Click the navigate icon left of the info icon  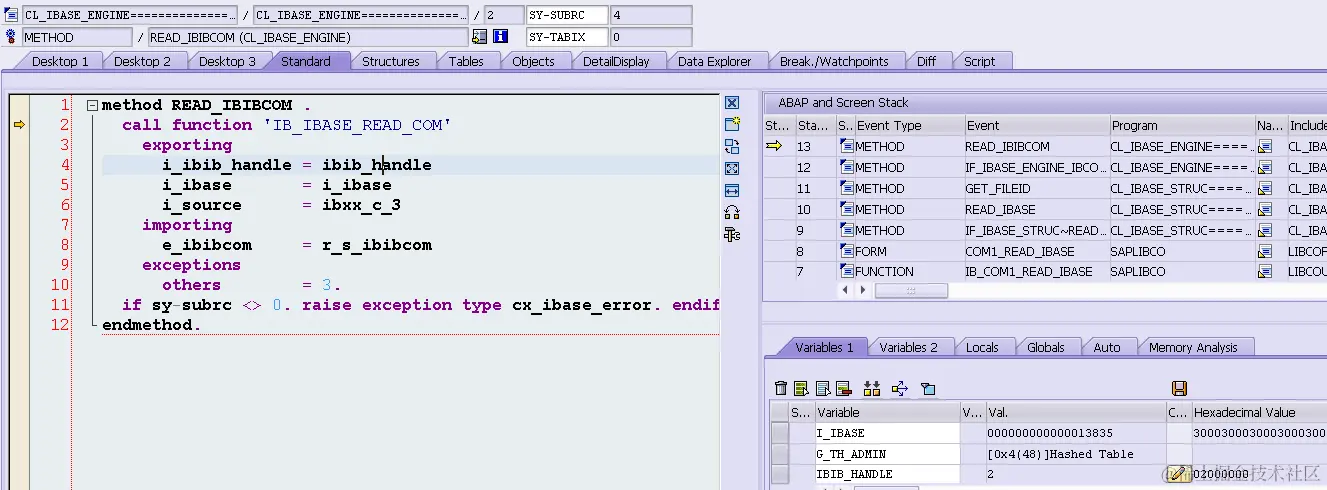tap(480, 37)
